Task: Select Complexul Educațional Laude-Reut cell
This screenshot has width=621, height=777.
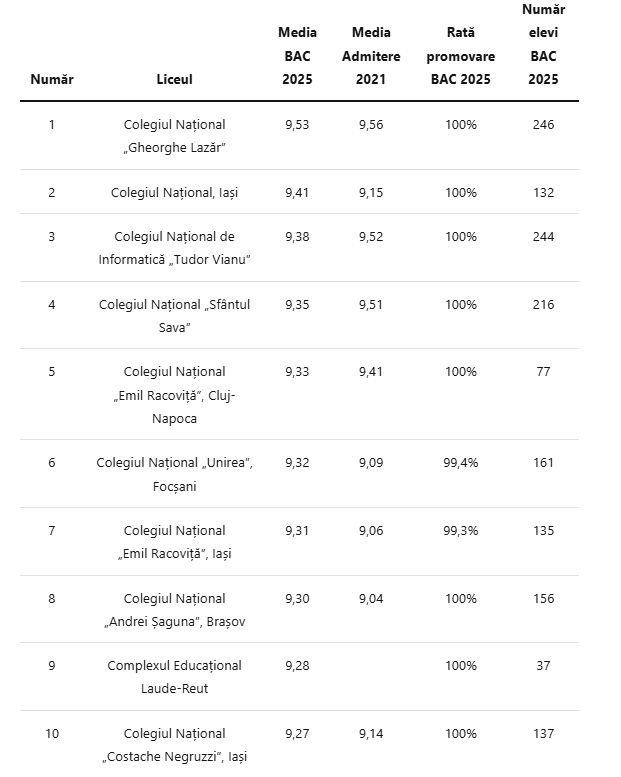Action: [x=174, y=676]
